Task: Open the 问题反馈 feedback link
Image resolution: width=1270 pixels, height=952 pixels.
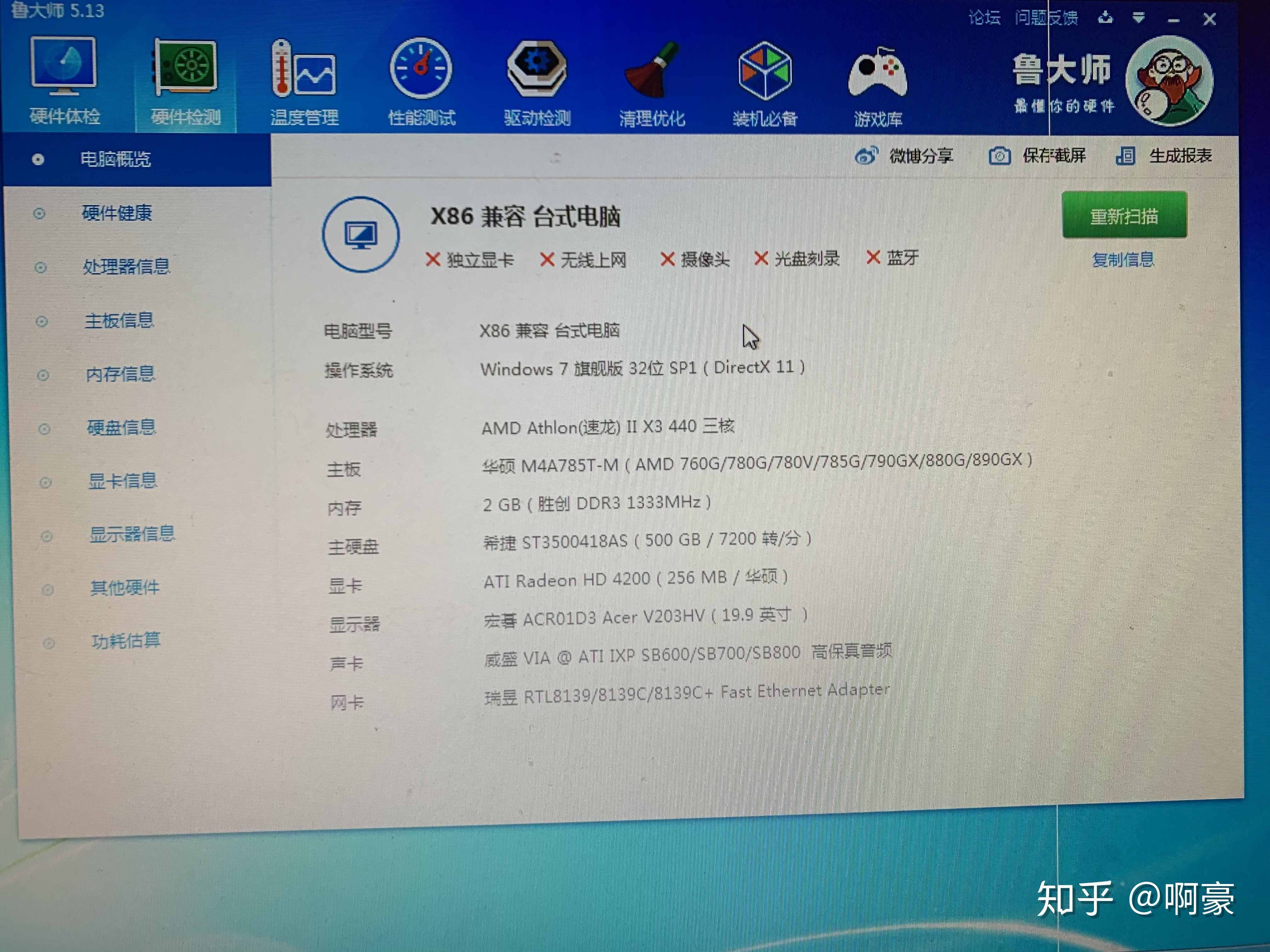Action: tap(1046, 18)
